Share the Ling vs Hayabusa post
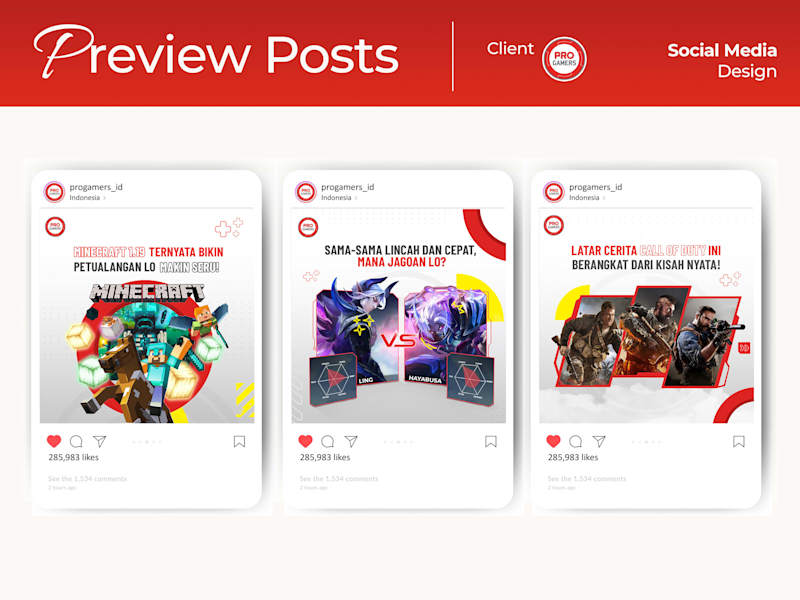Screen dimensions: 800x600 point(351,441)
